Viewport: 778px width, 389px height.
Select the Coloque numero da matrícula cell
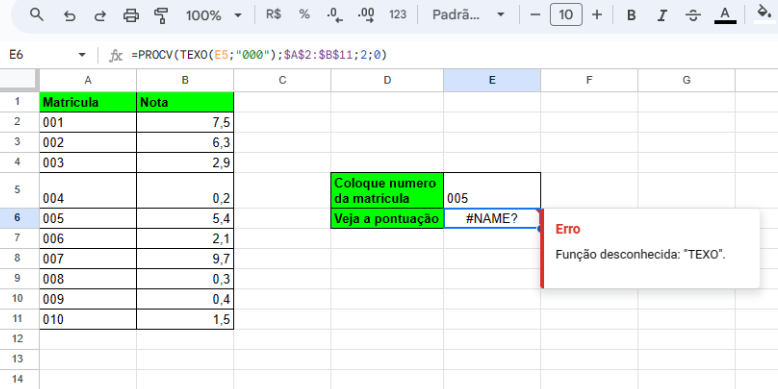click(387, 191)
